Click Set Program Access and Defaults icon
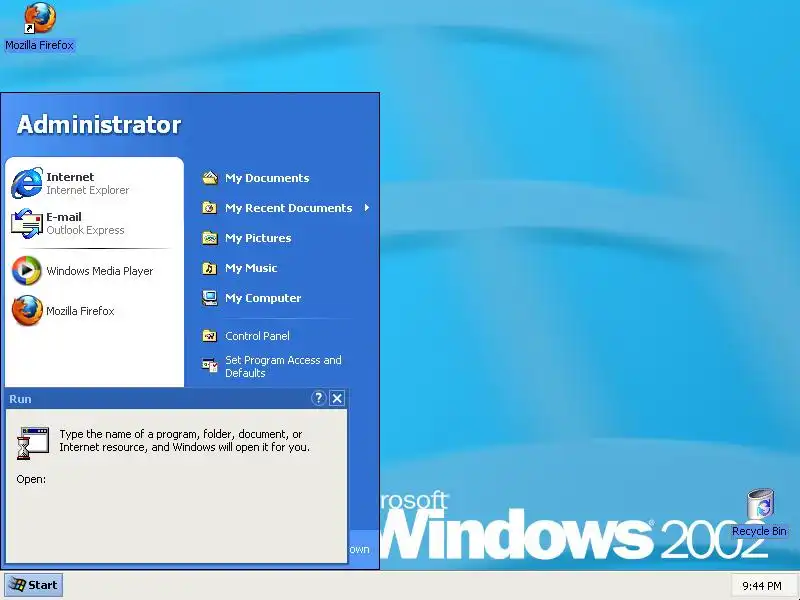This screenshot has height=600, width=800. [210, 365]
